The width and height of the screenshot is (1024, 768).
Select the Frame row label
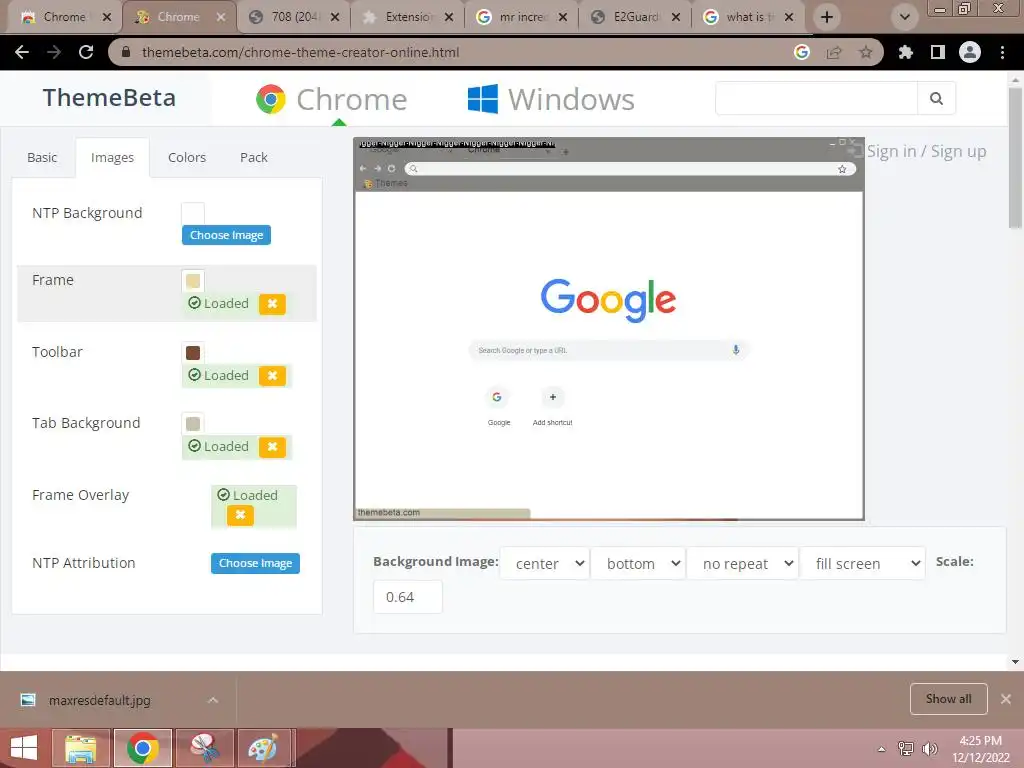pyautogui.click(x=53, y=280)
